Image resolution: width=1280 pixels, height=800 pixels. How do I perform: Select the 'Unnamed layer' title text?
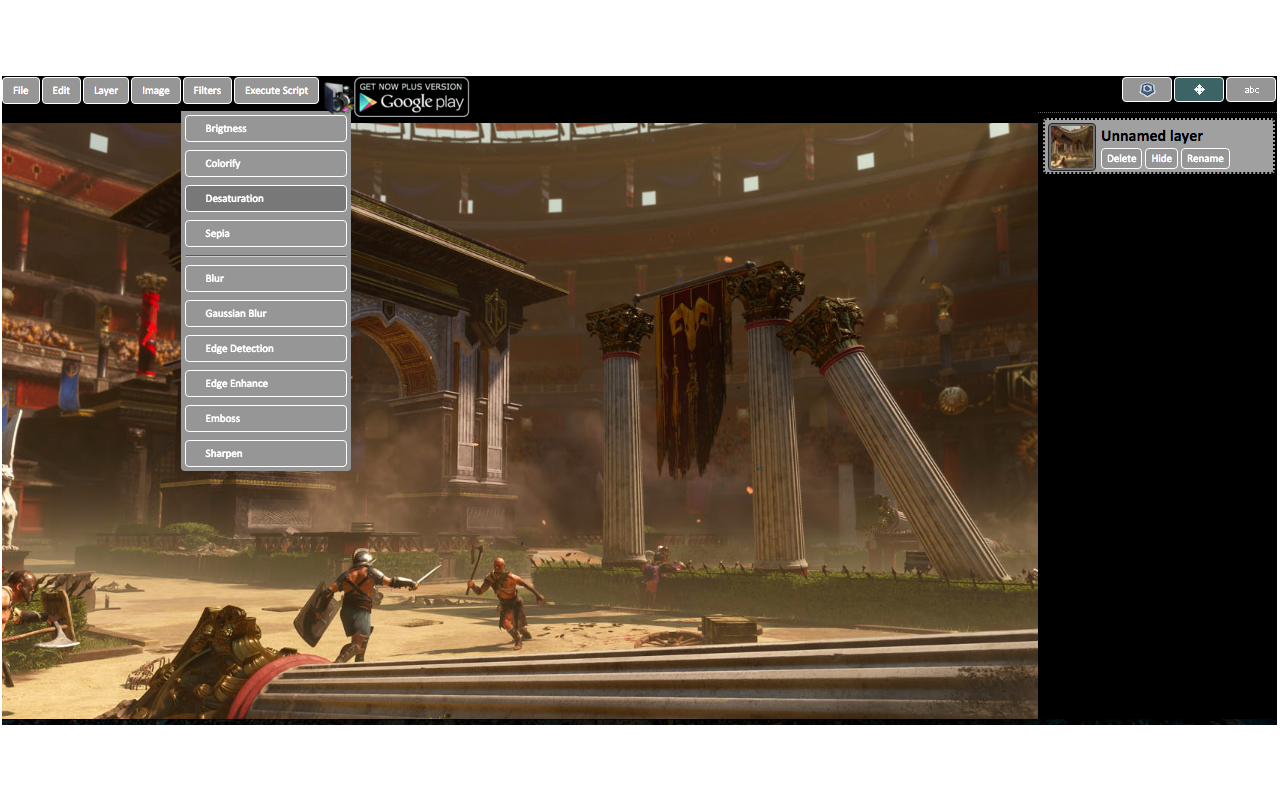pos(1152,136)
